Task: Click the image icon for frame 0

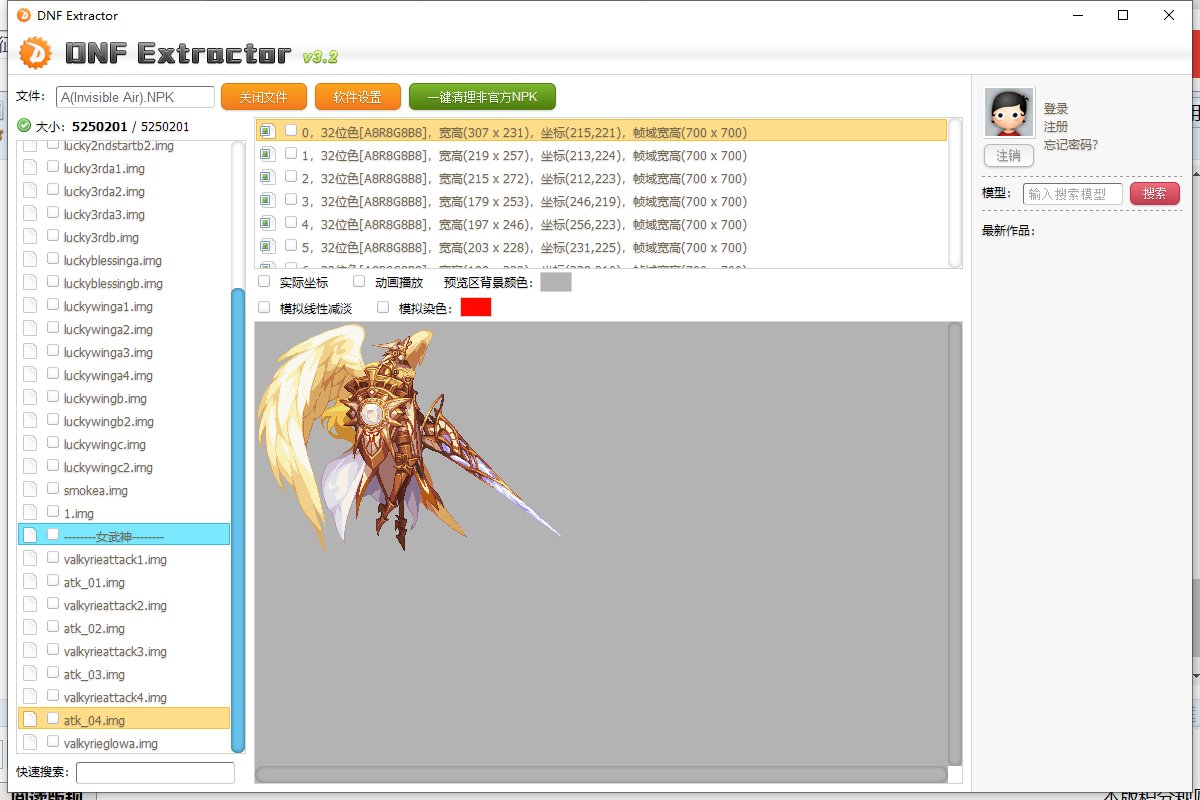Action: coord(266,131)
